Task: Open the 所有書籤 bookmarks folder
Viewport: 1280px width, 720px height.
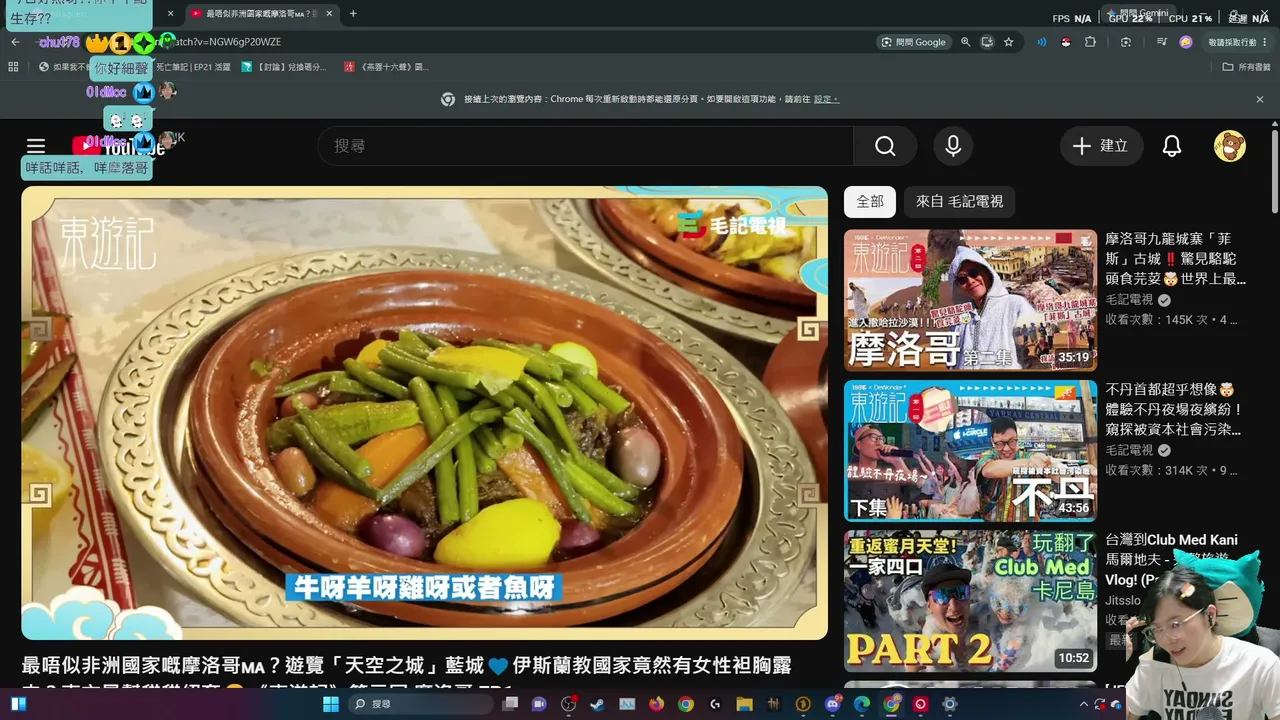Action: pos(1246,67)
